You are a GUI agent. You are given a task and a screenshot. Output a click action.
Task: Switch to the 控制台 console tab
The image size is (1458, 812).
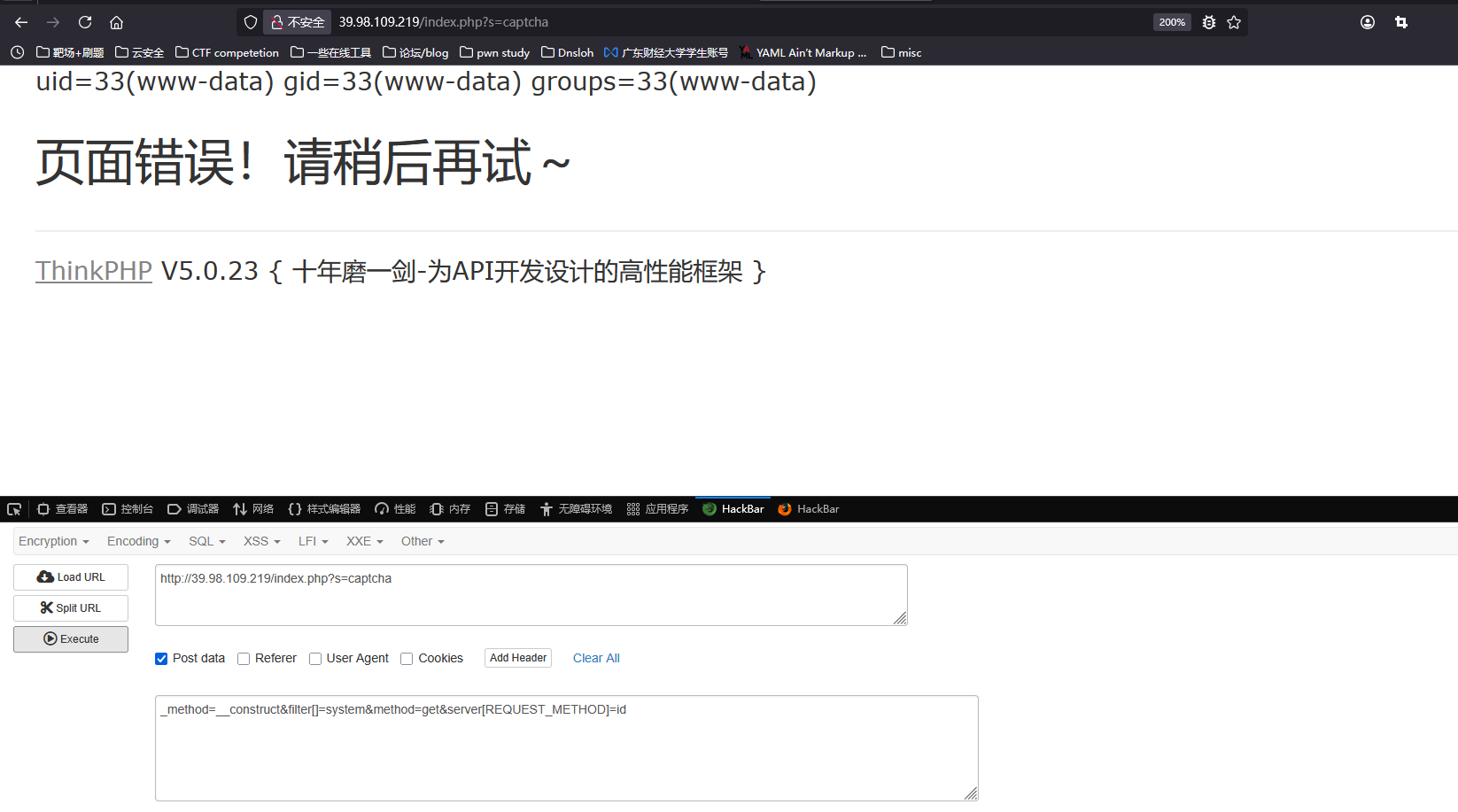click(128, 509)
